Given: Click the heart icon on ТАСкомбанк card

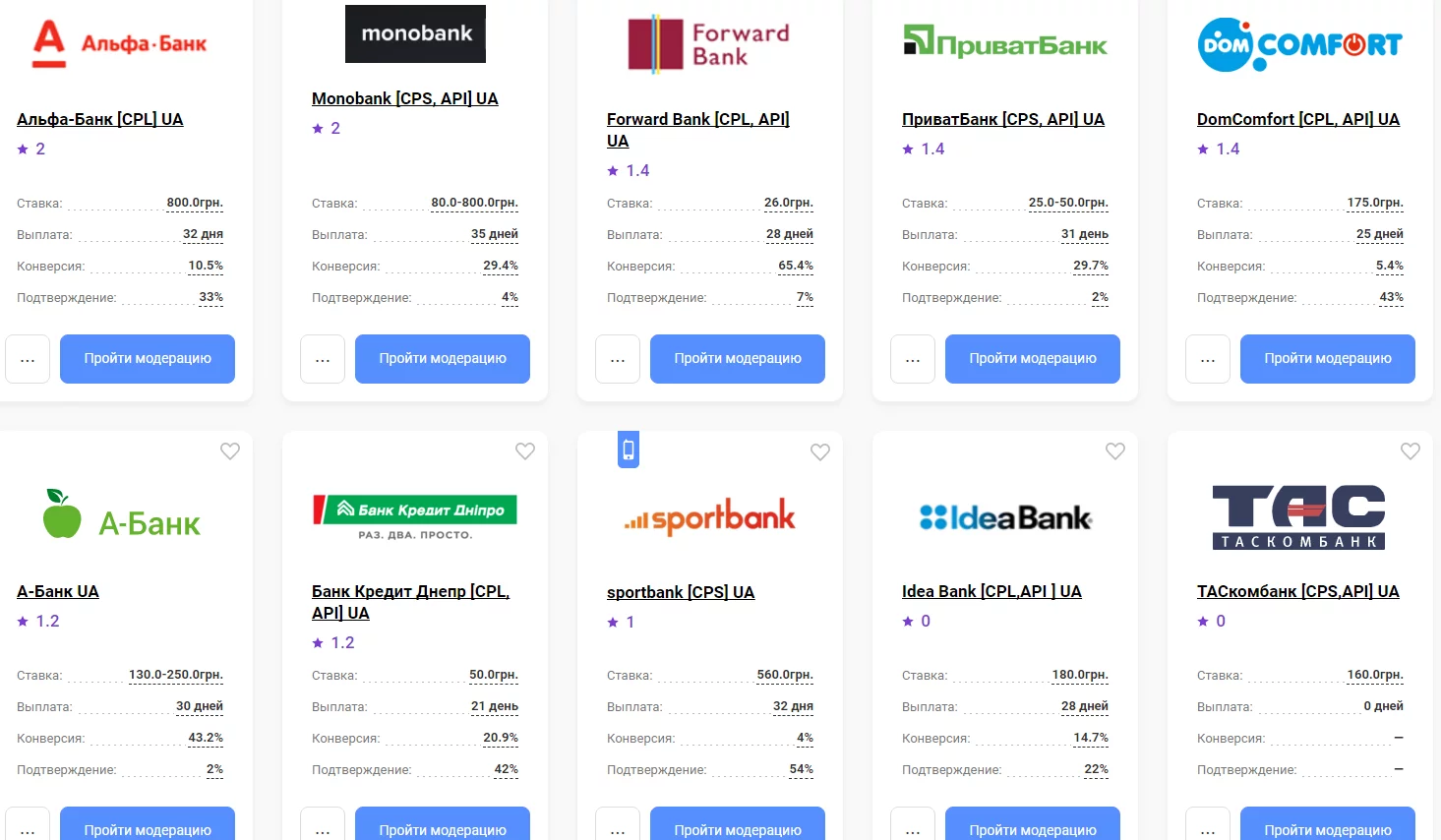Looking at the screenshot, I should tap(1411, 451).
